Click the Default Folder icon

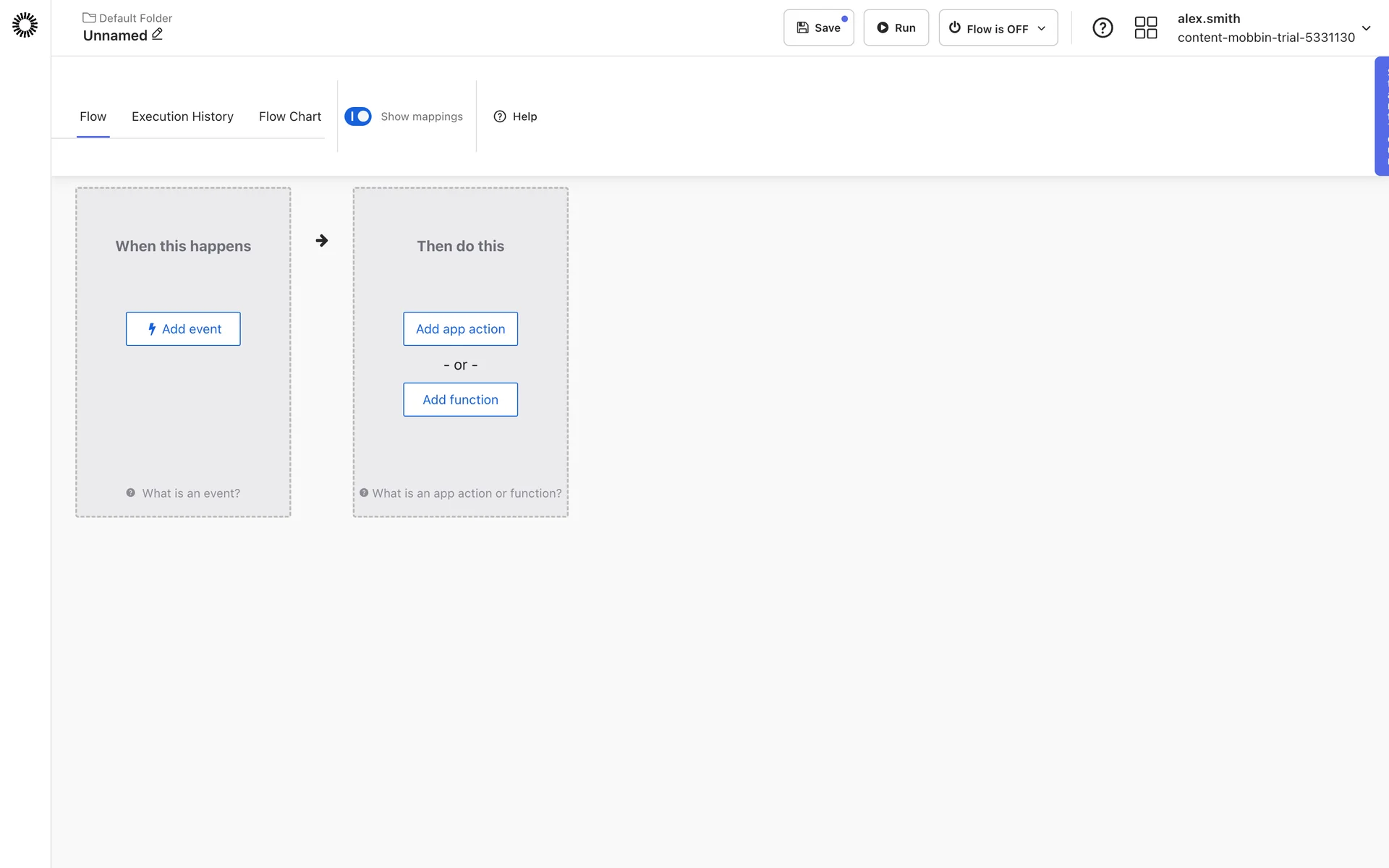pos(89,17)
